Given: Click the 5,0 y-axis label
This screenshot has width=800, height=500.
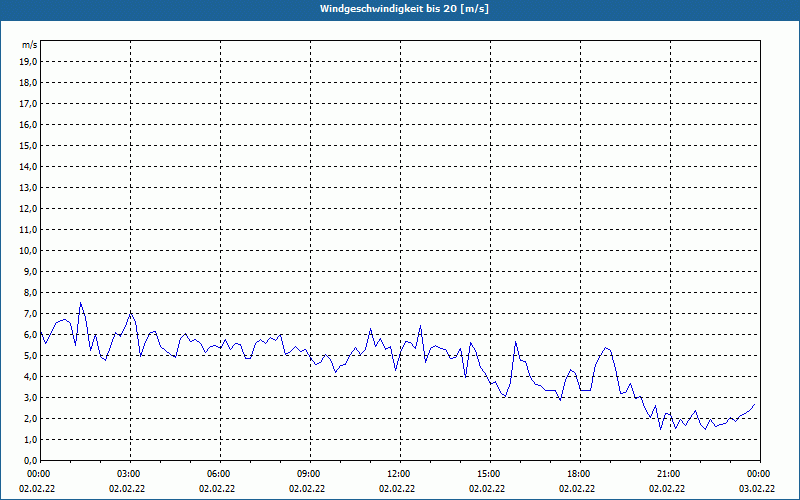Looking at the screenshot, I should tap(30, 356).
